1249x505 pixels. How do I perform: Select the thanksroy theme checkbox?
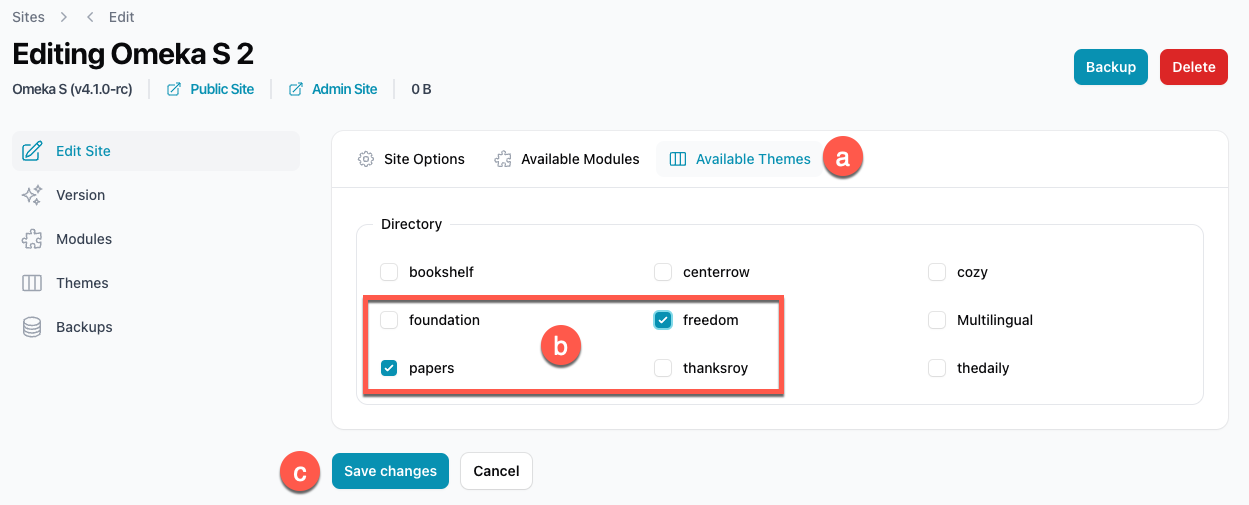[x=663, y=368]
